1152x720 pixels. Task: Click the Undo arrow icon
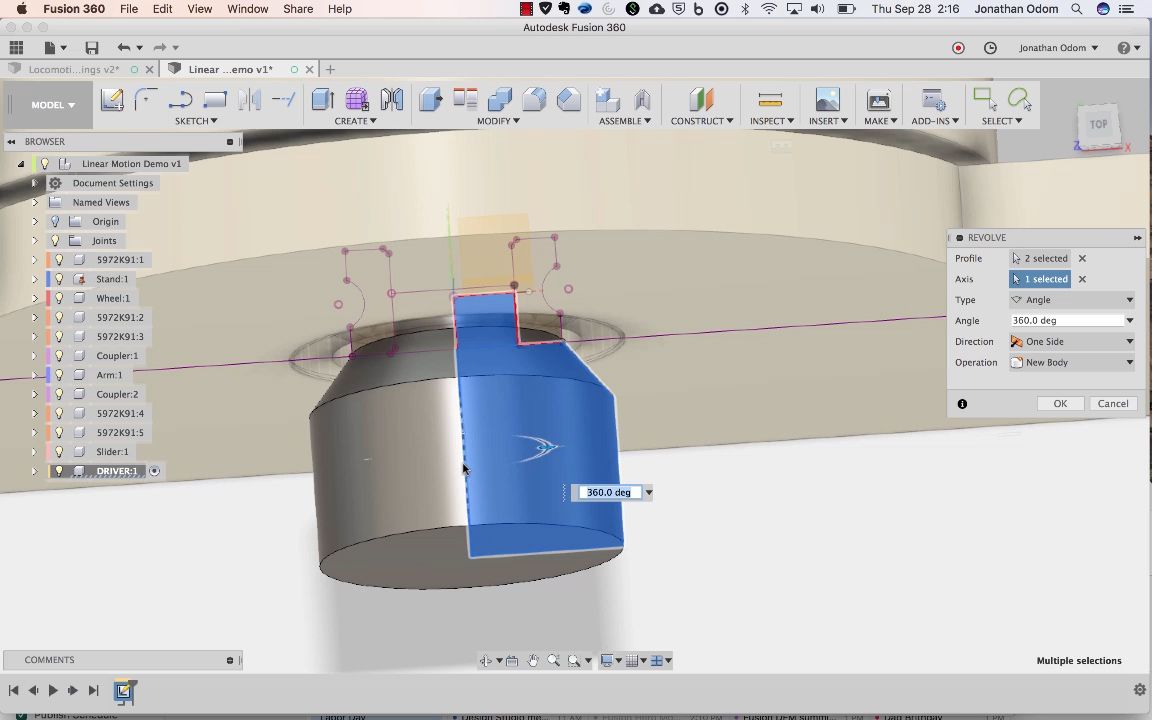(123, 48)
